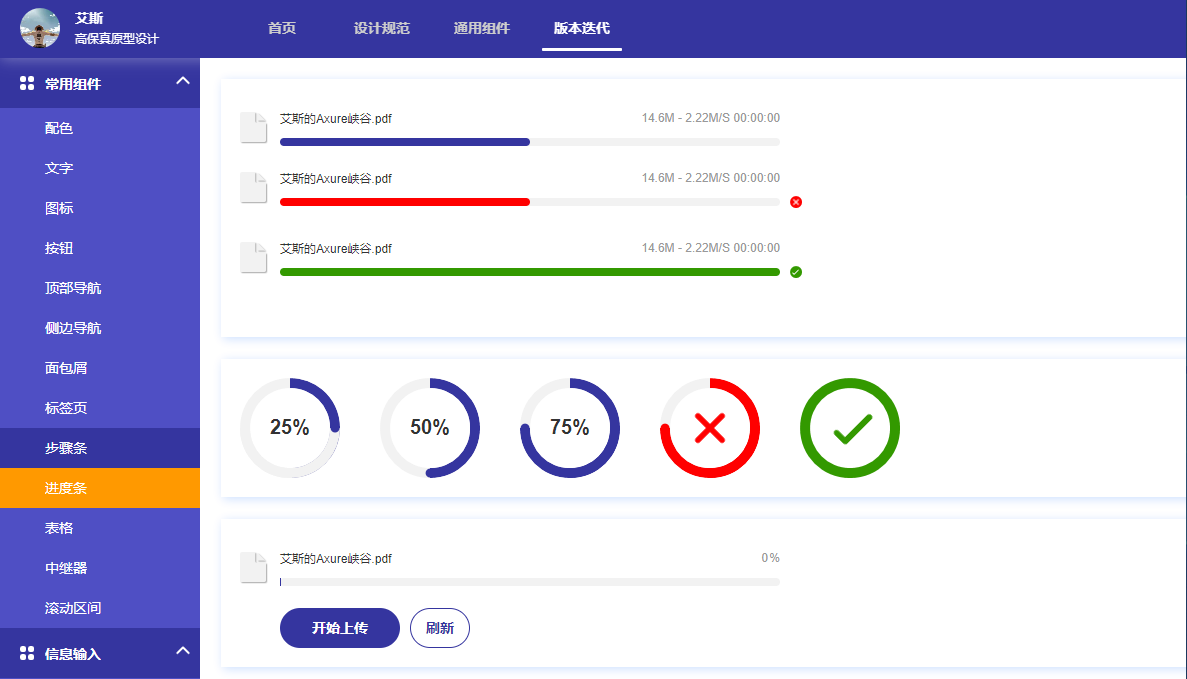Select 标签页 in the sidebar
This screenshot has height=679, width=1187.
[100, 408]
